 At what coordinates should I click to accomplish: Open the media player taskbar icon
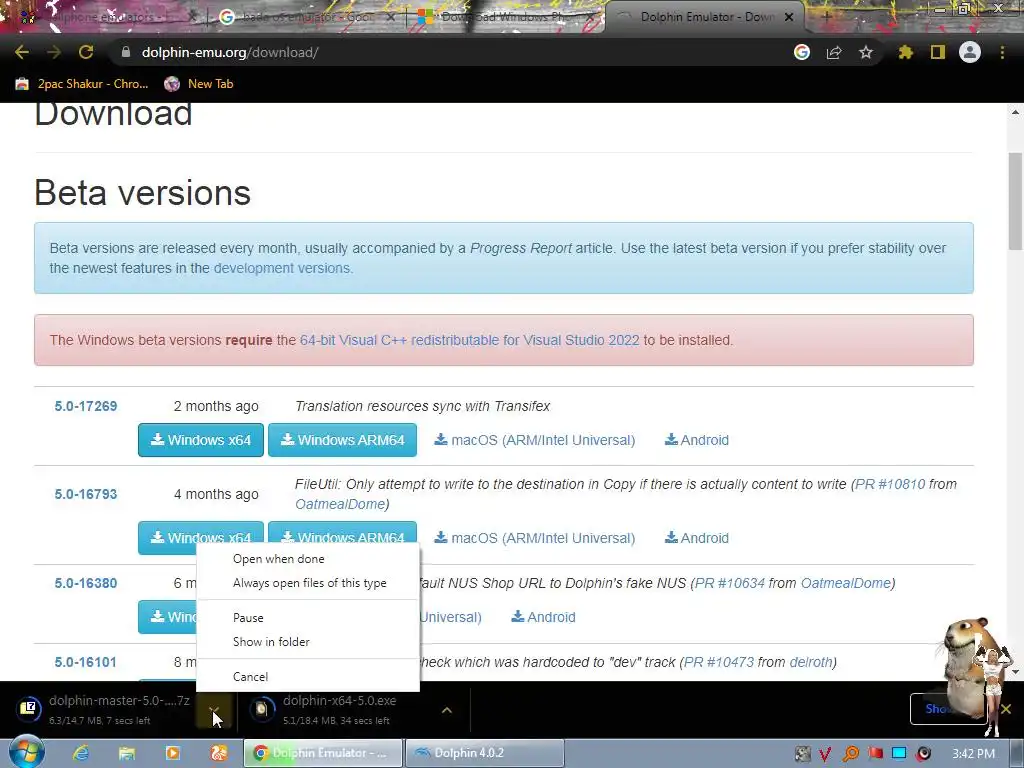tap(172, 753)
